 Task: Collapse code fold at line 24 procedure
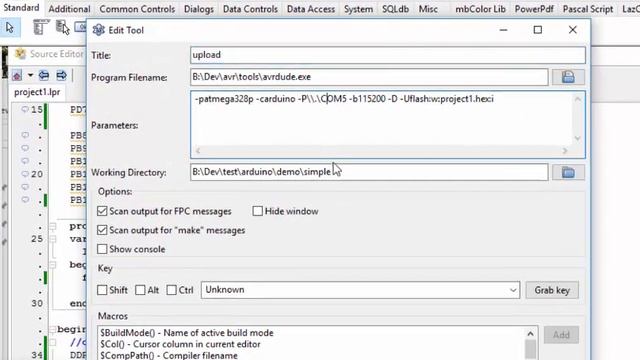pos(53,226)
